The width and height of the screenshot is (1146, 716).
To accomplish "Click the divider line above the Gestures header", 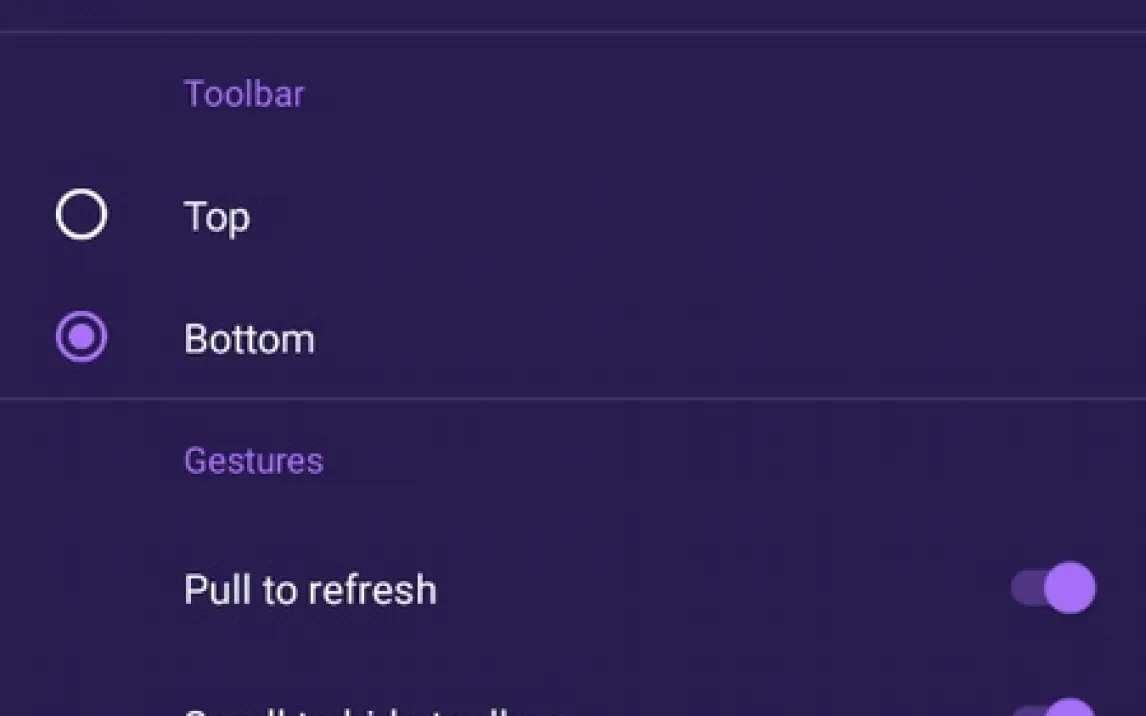I will click(573, 399).
